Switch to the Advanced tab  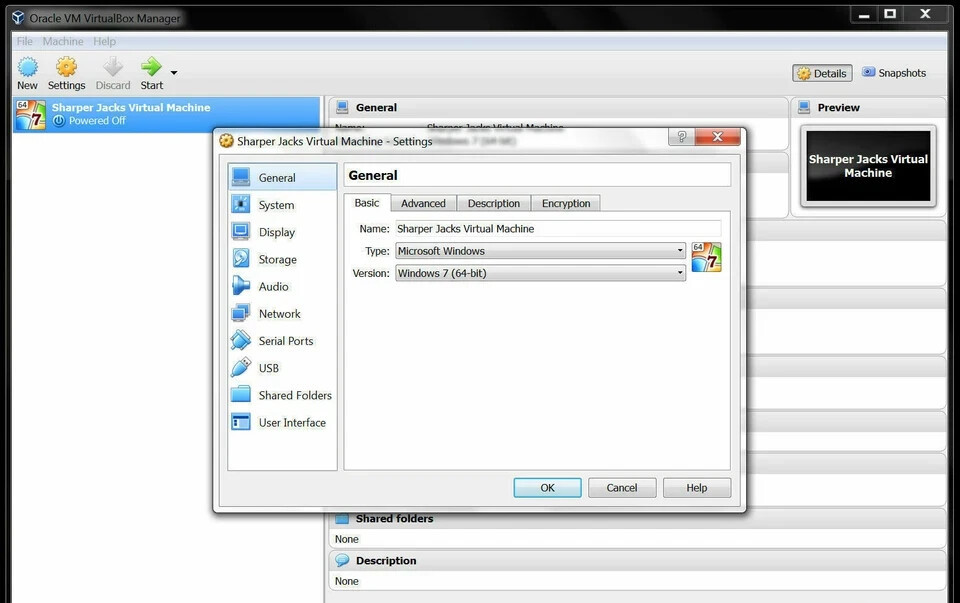[423, 203]
